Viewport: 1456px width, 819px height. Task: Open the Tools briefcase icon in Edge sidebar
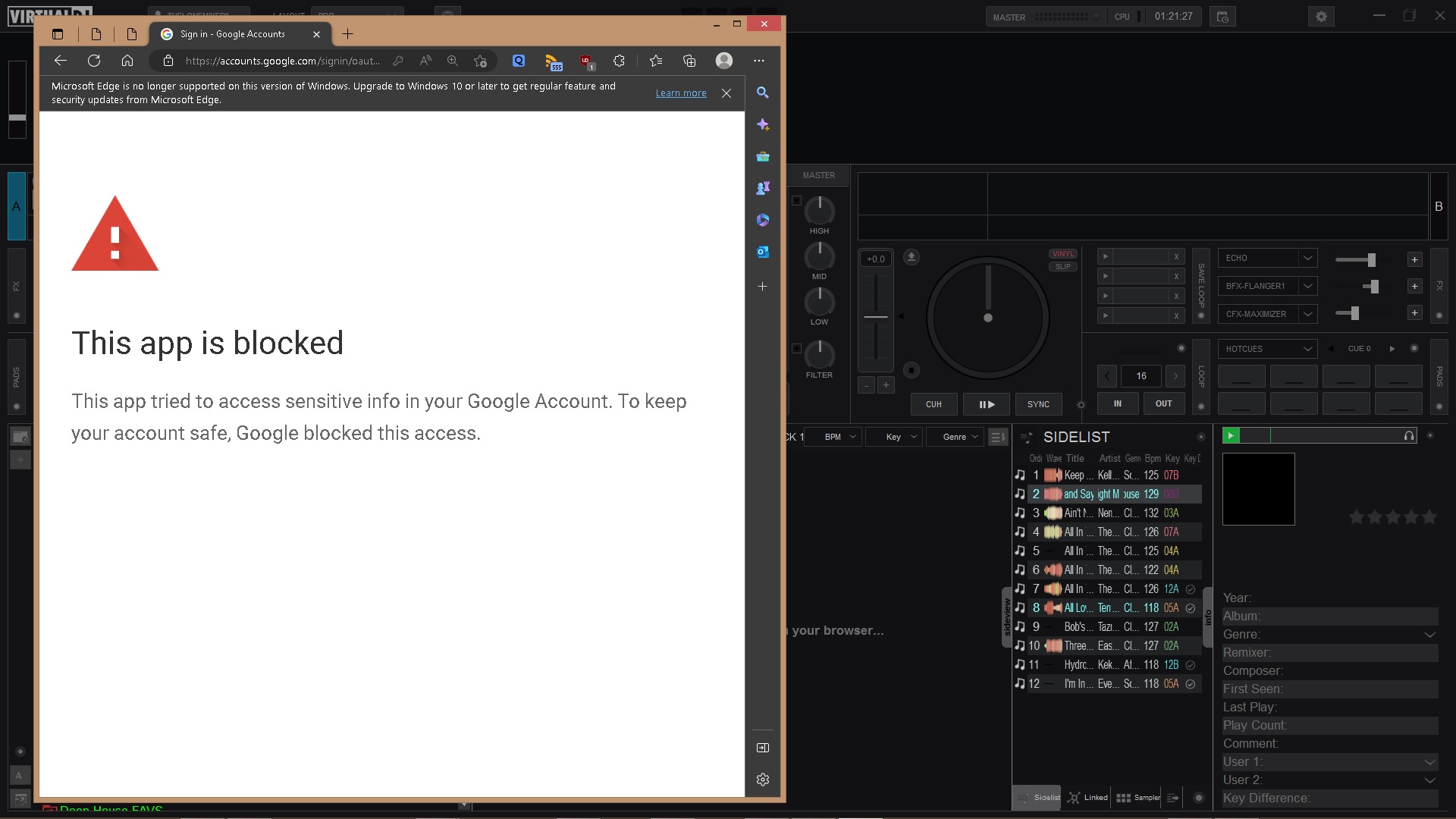(x=763, y=156)
